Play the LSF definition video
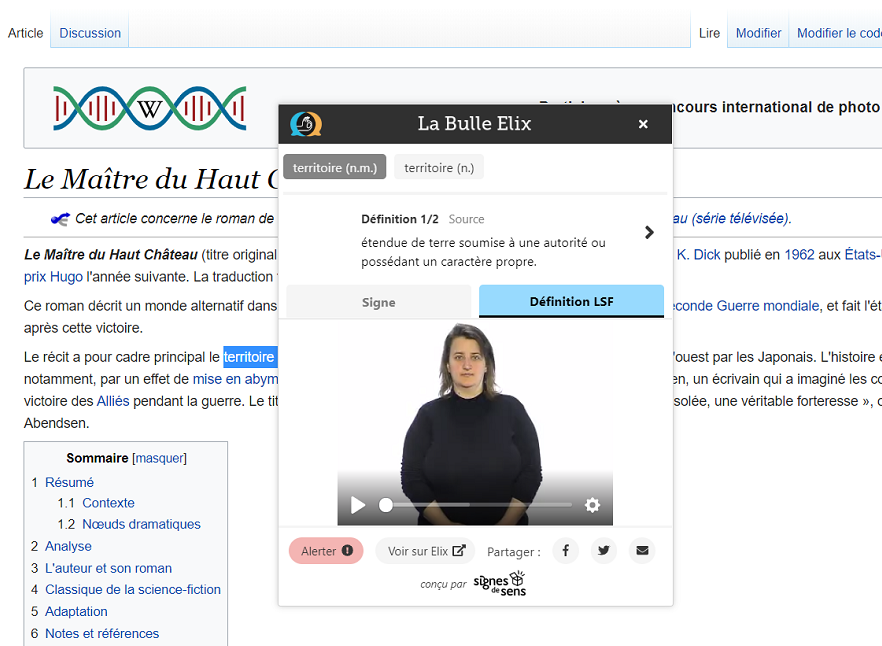This screenshot has width=882, height=646. tap(358, 505)
